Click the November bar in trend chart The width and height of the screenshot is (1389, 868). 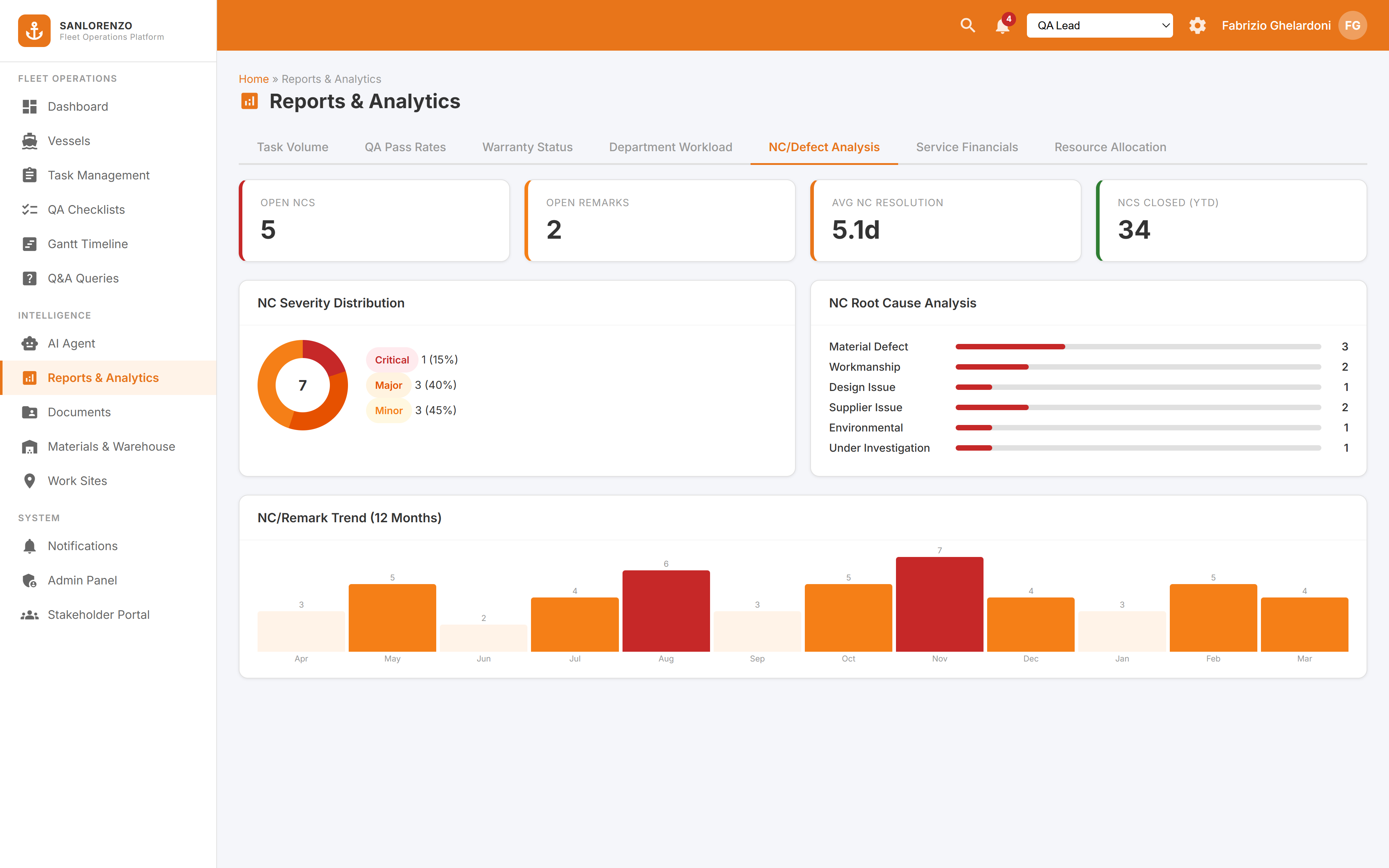click(x=939, y=604)
